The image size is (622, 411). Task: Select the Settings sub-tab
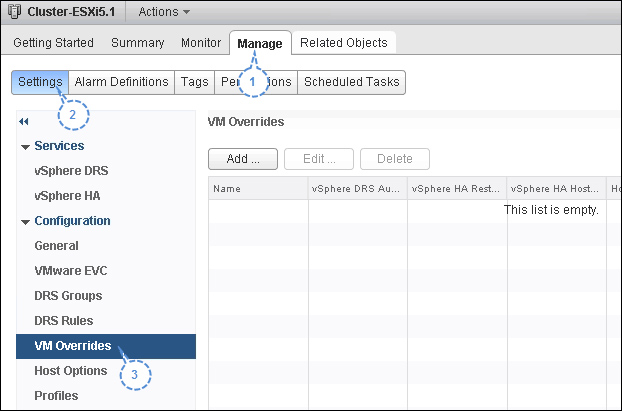tap(40, 82)
